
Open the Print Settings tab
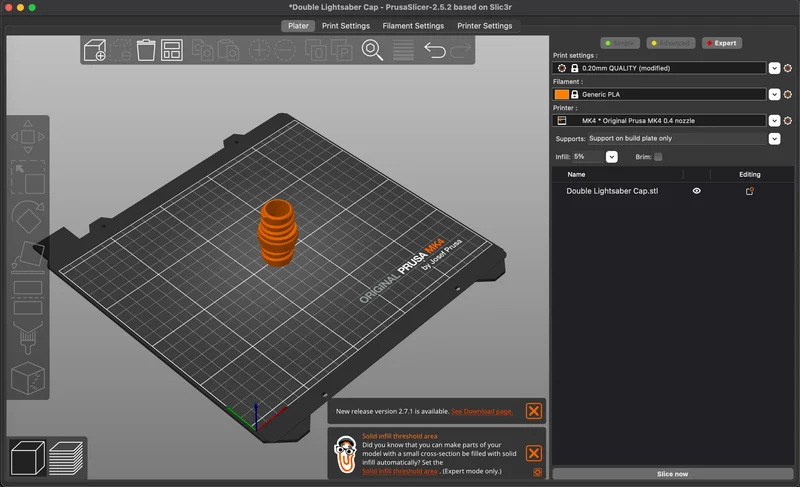(346, 26)
